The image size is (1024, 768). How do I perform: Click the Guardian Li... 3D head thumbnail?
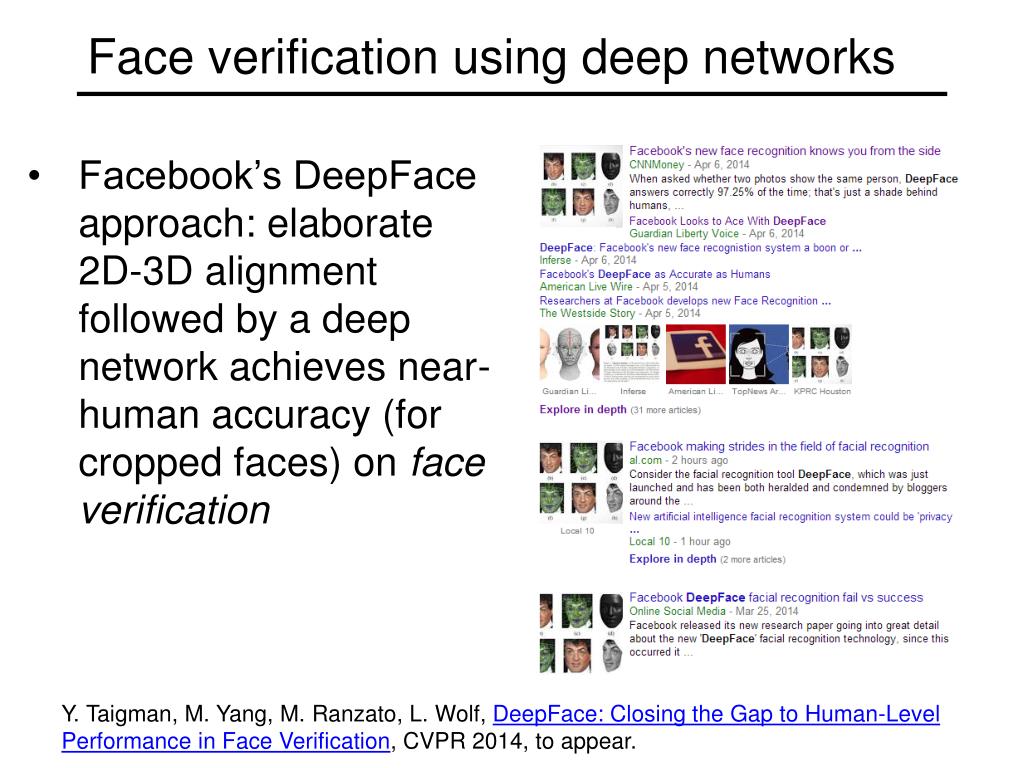pyautogui.click(x=569, y=354)
